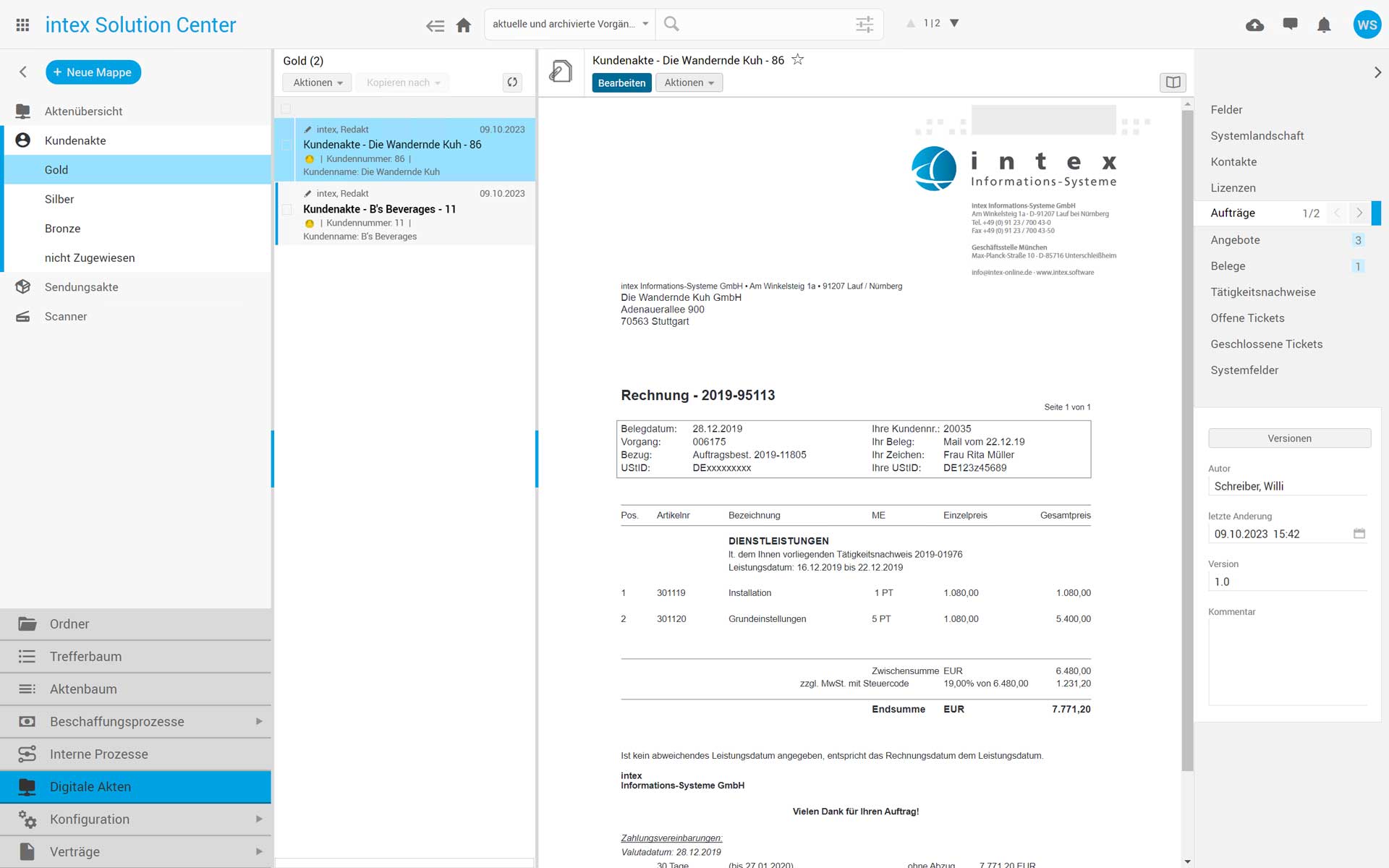Check the select-all checkbox in the Gold list
Image resolution: width=1389 pixels, height=868 pixels.
286,109
